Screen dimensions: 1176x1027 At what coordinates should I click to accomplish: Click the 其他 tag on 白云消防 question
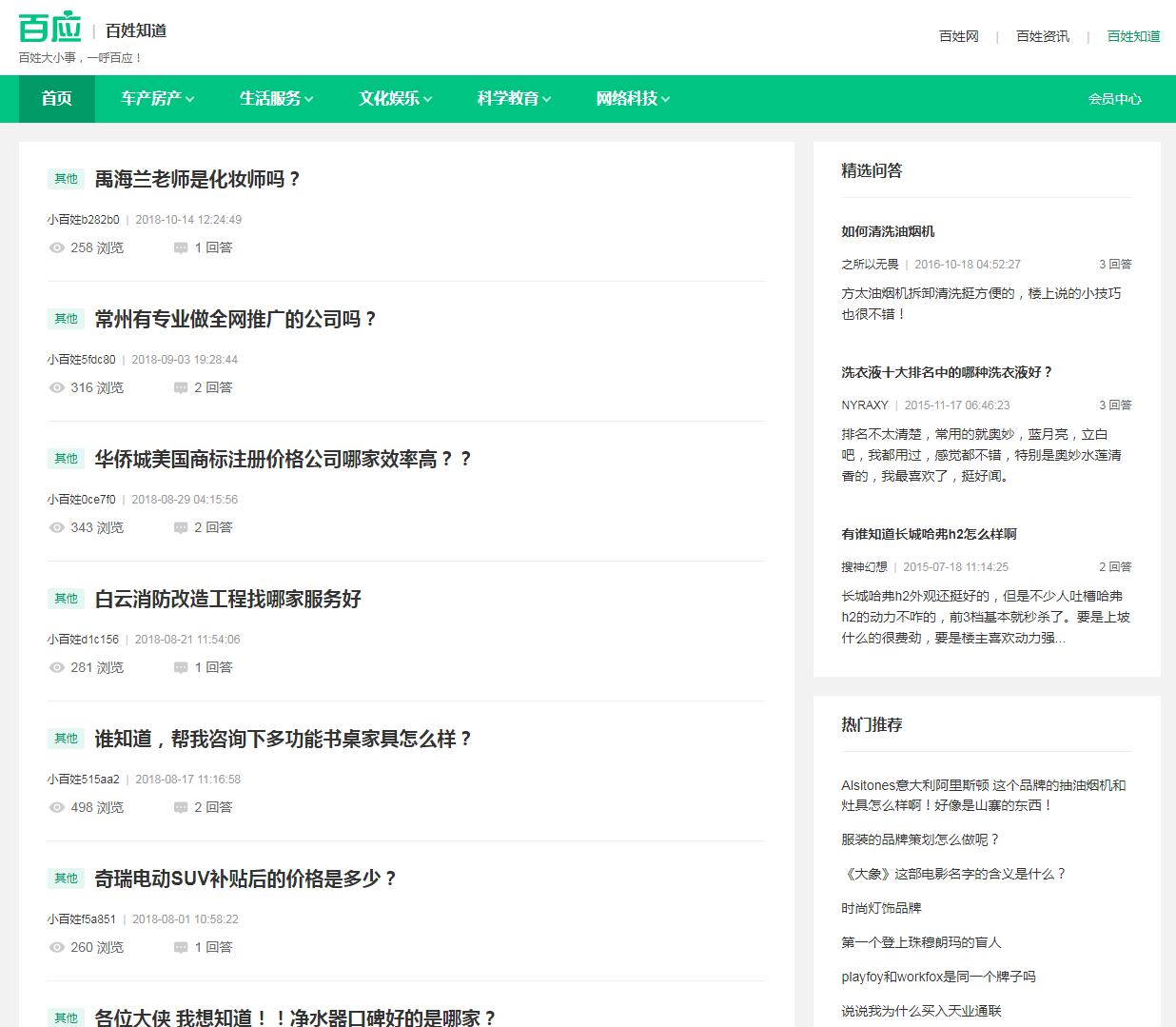pyautogui.click(x=67, y=599)
